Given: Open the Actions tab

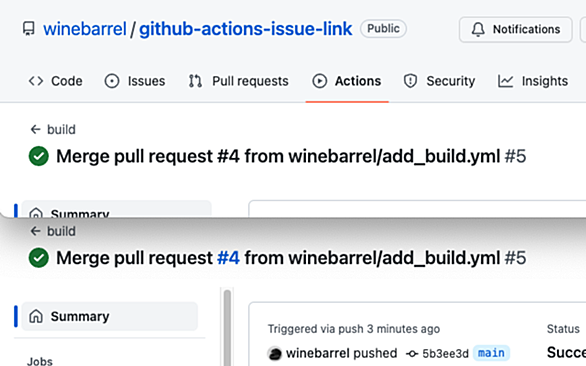Looking at the screenshot, I should tap(347, 81).
